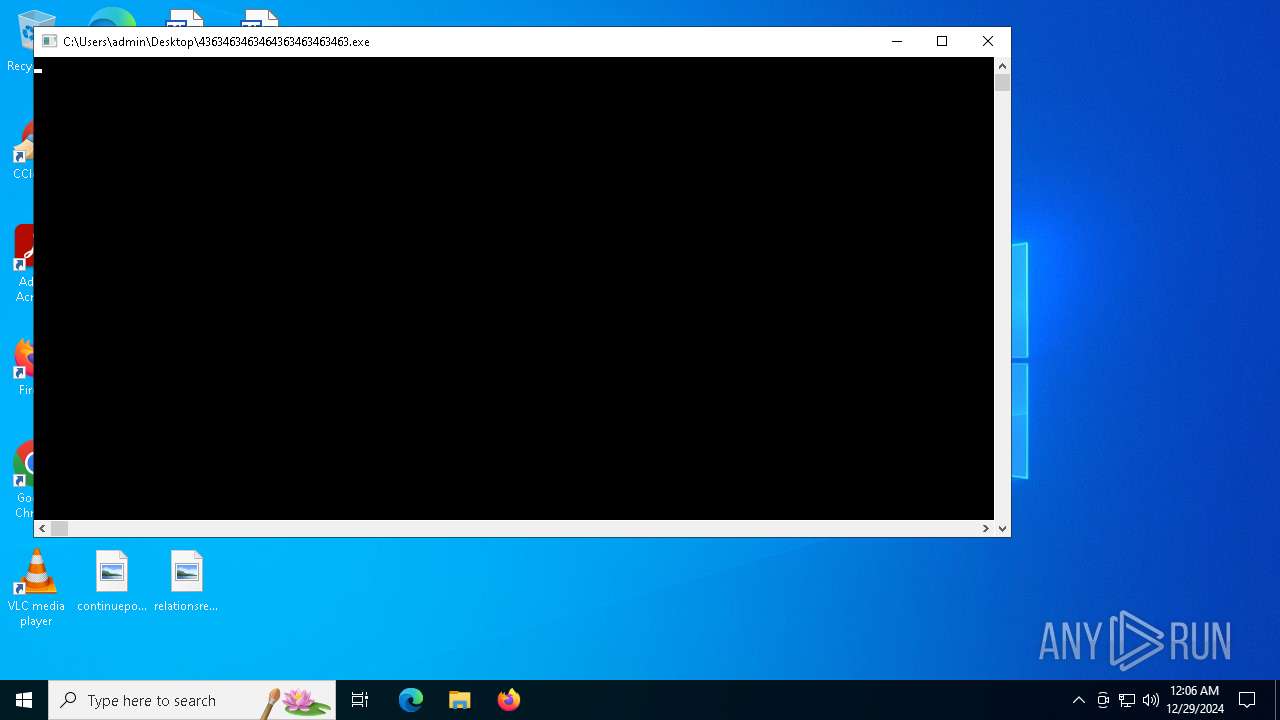Screen dimensions: 1280x720
Task: Click the console title bar path text
Action: [216, 42]
